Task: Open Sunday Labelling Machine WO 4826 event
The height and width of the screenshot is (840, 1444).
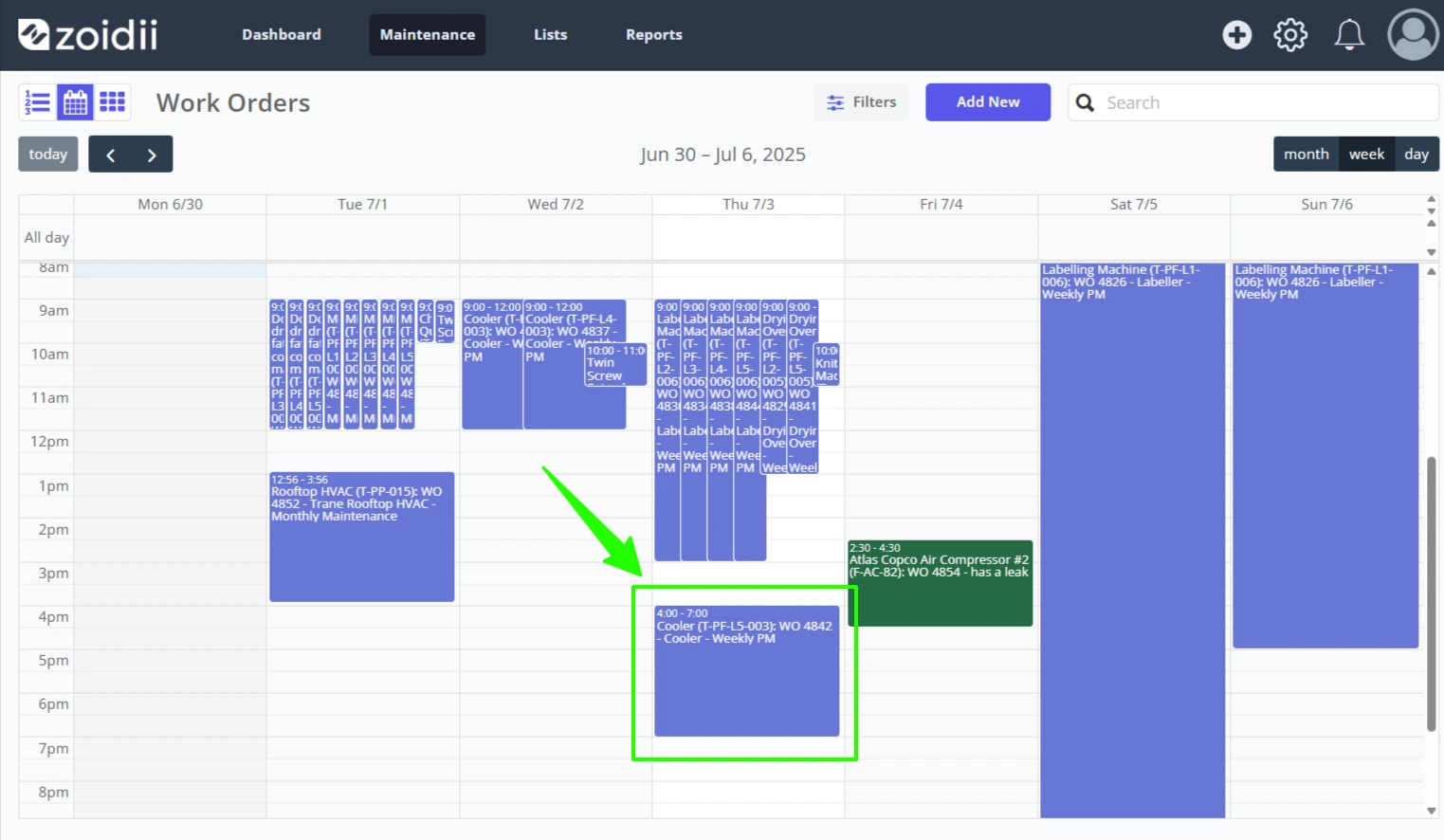Action: coord(1325,455)
